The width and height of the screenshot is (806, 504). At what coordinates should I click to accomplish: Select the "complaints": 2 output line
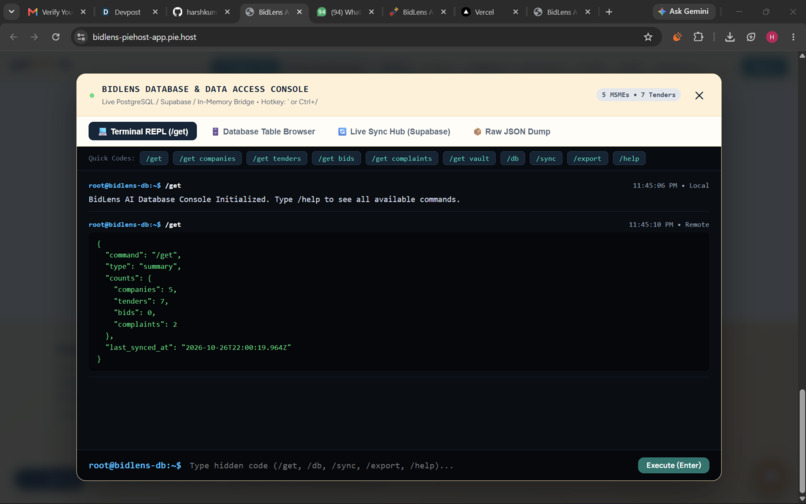(x=145, y=325)
